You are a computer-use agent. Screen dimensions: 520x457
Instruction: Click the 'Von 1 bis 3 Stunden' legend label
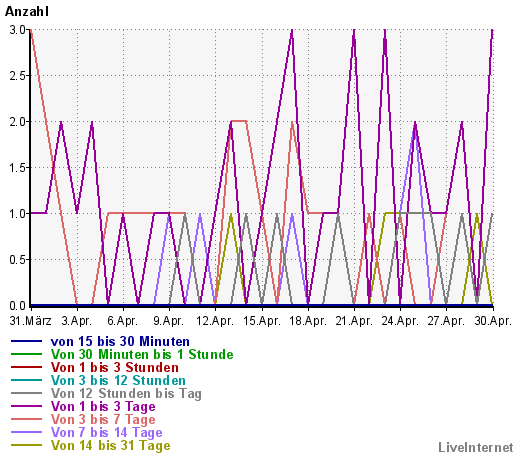point(115,367)
